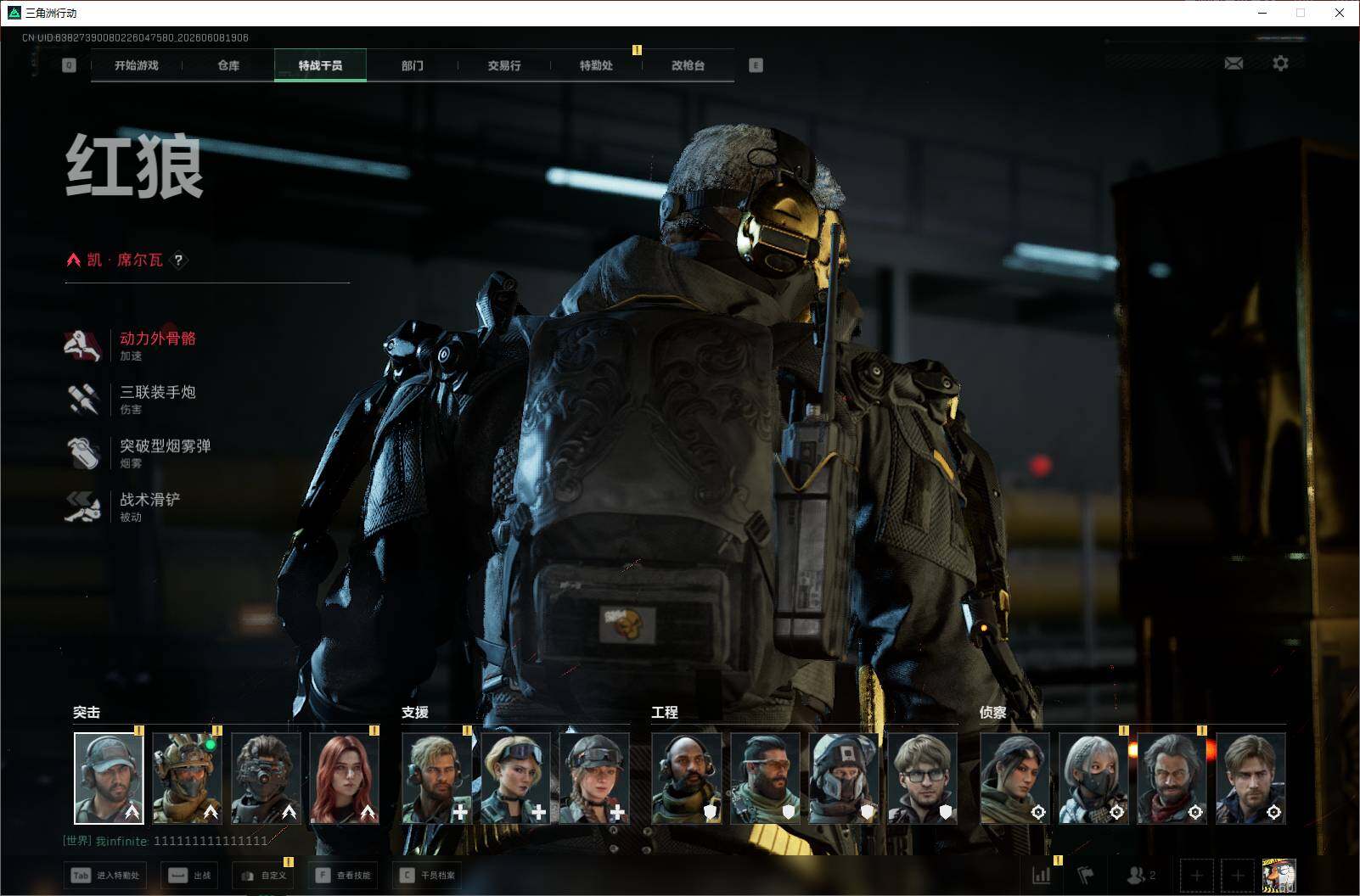The image size is (1360, 896).
Task: Click the 出战 deploy button
Action: [x=189, y=875]
